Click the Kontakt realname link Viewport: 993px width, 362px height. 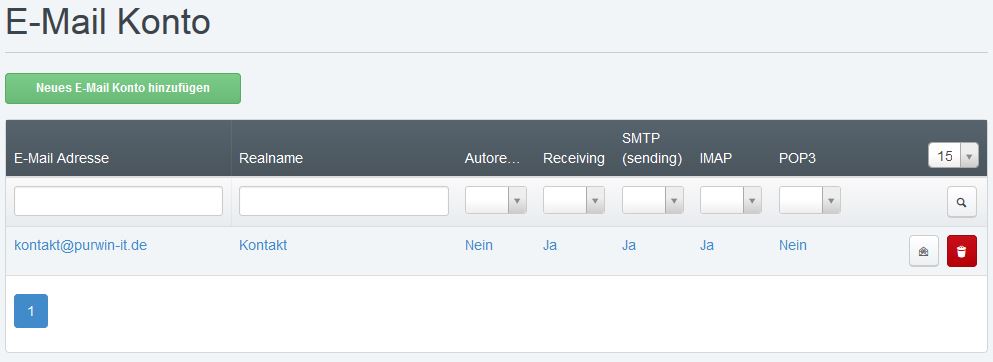(263, 245)
